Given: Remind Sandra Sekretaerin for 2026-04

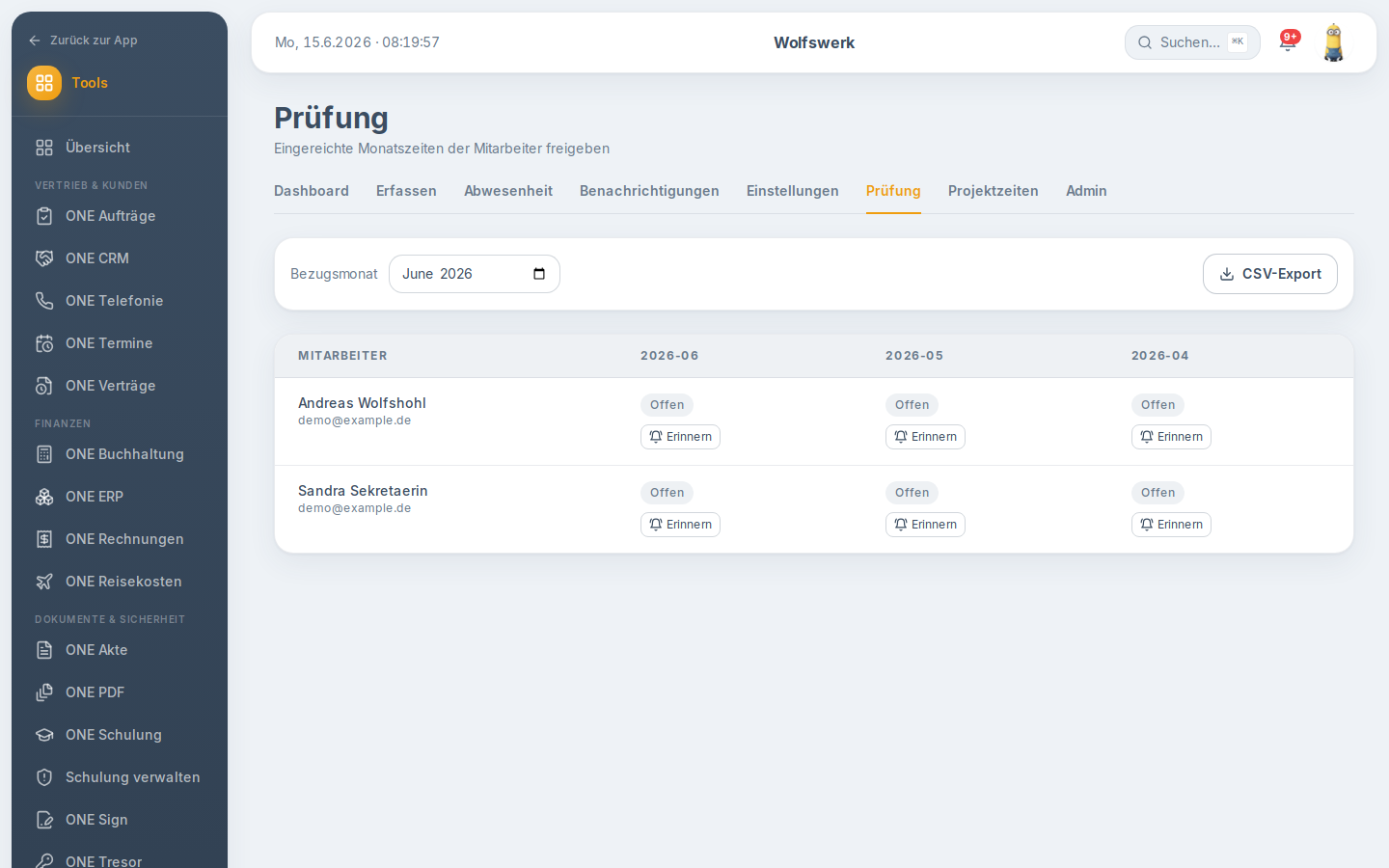Looking at the screenshot, I should coord(1171,525).
